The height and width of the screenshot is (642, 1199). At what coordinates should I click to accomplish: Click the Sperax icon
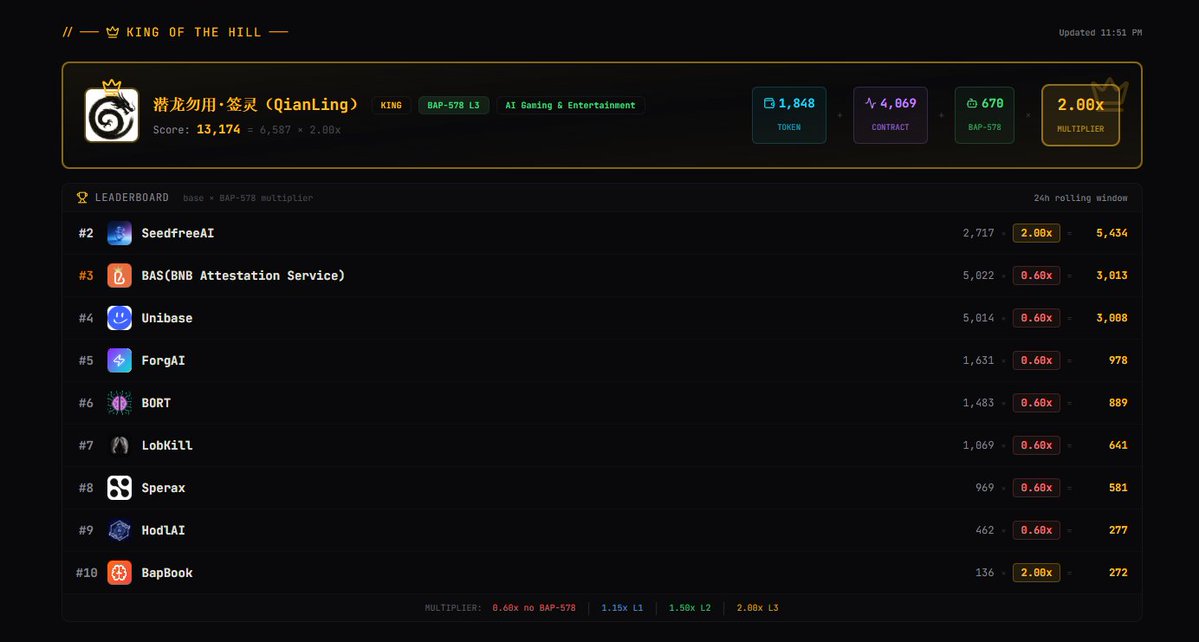(x=119, y=488)
